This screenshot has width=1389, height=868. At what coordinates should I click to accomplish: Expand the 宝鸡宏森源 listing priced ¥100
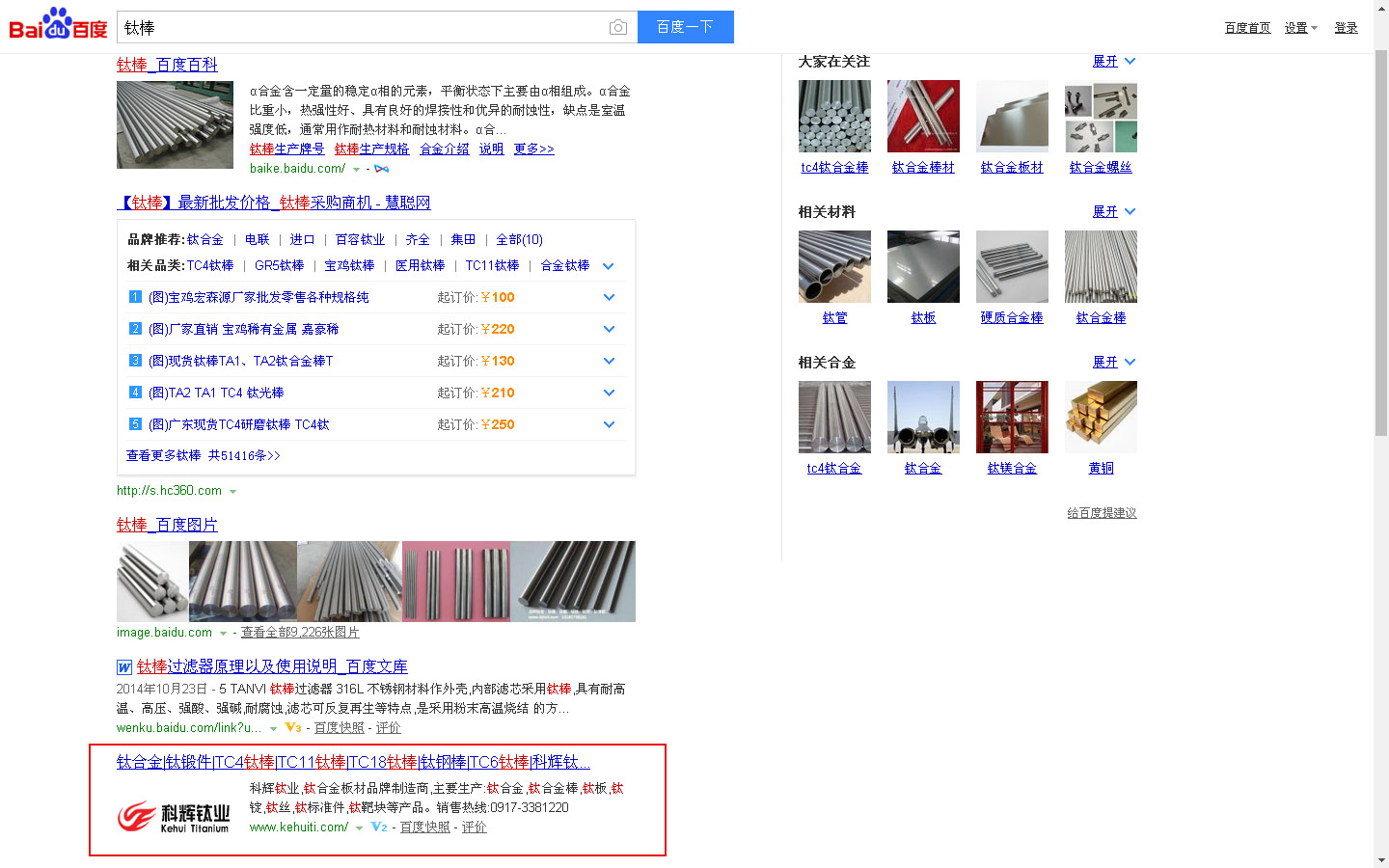click(x=609, y=297)
